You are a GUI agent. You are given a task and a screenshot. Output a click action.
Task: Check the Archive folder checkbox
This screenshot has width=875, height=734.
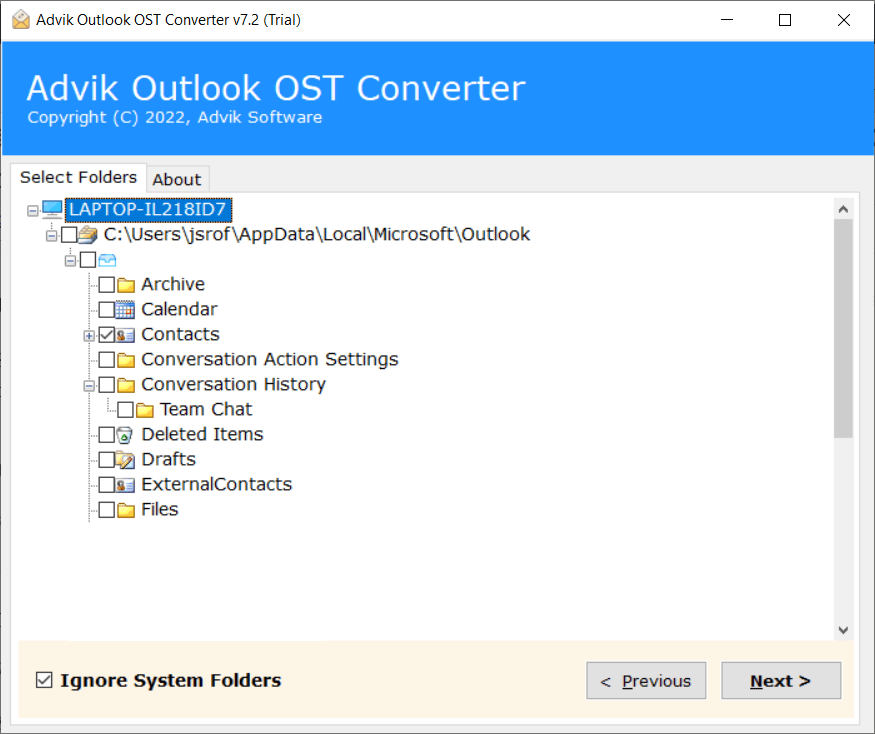[x=107, y=285]
